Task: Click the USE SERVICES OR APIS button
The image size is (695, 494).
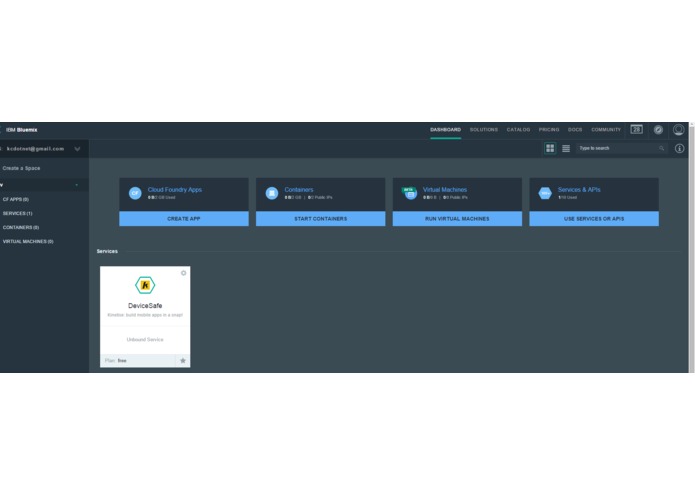Action: [x=594, y=219]
